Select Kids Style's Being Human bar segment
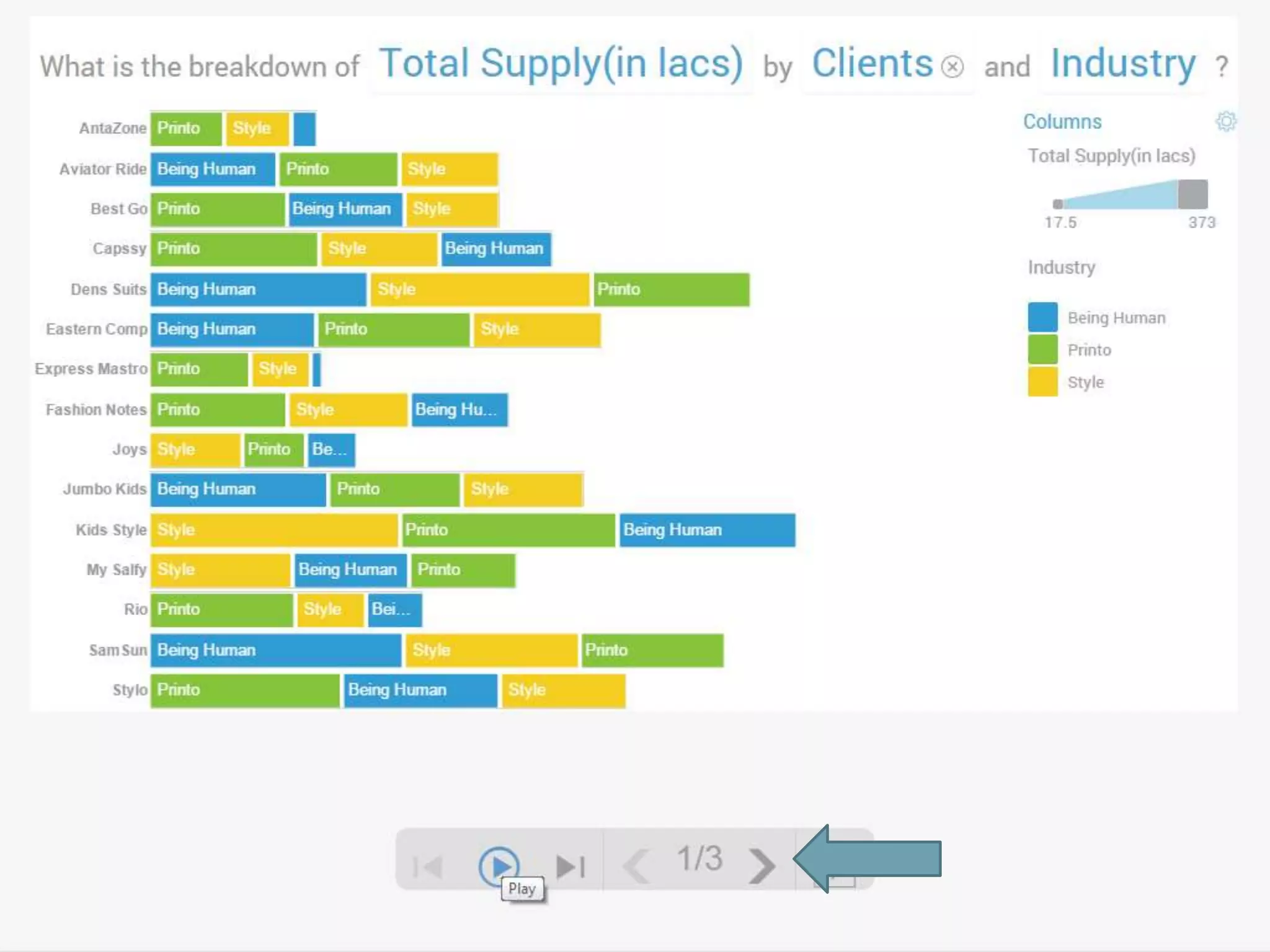1270x952 pixels. pyautogui.click(x=708, y=530)
